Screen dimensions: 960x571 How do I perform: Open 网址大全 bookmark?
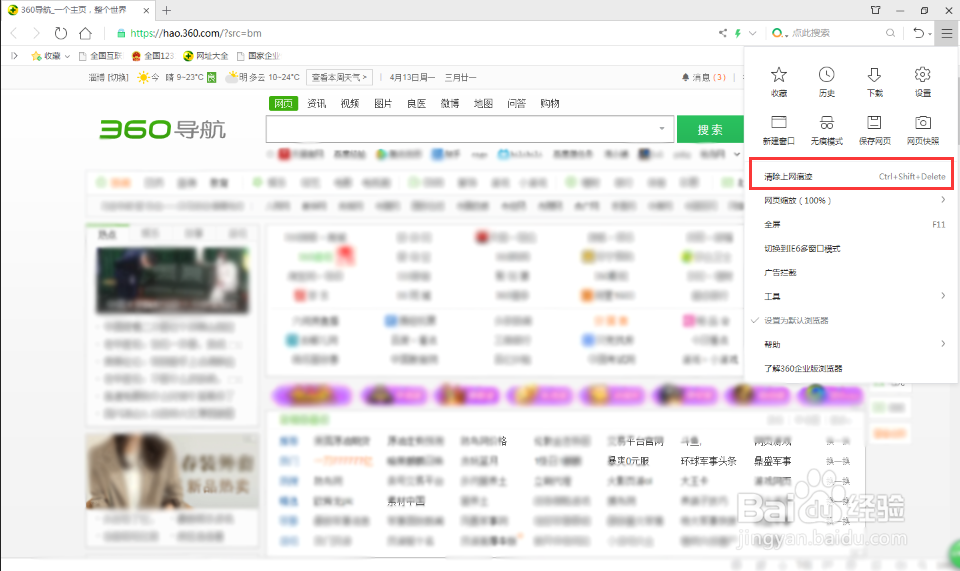click(x=206, y=56)
